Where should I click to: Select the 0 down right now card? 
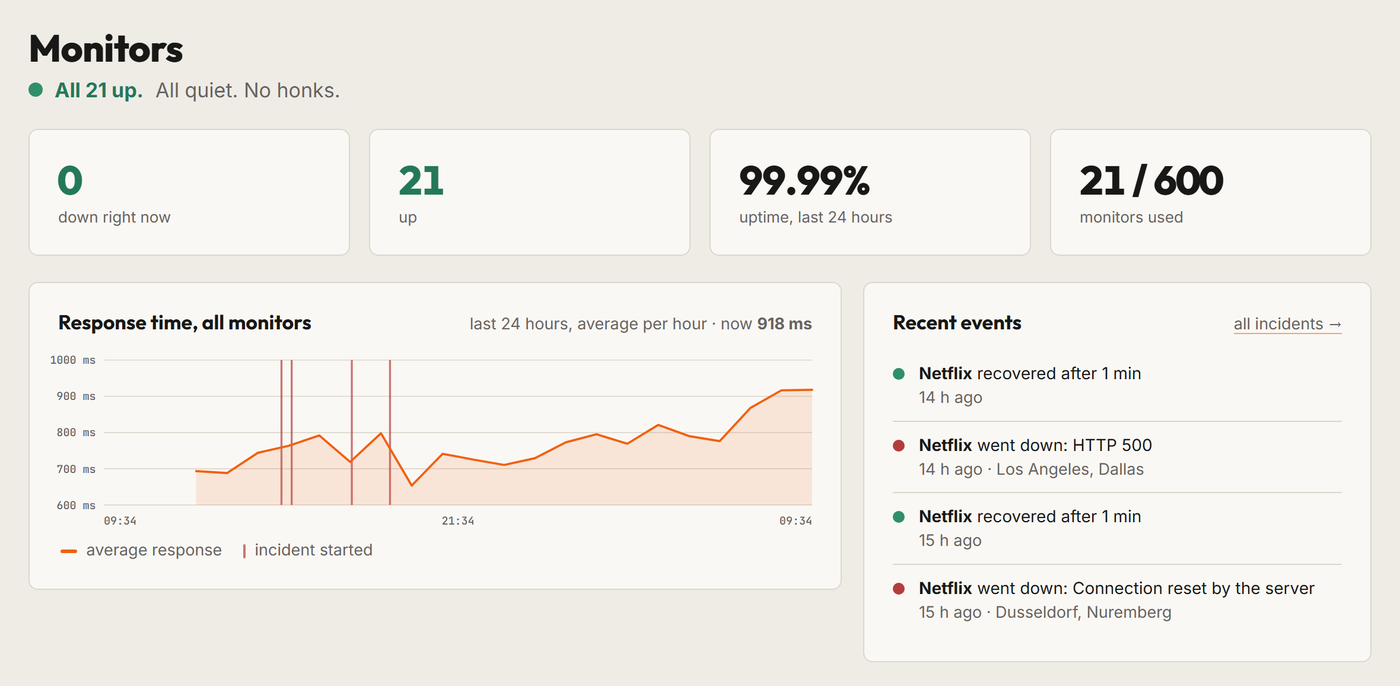point(189,192)
